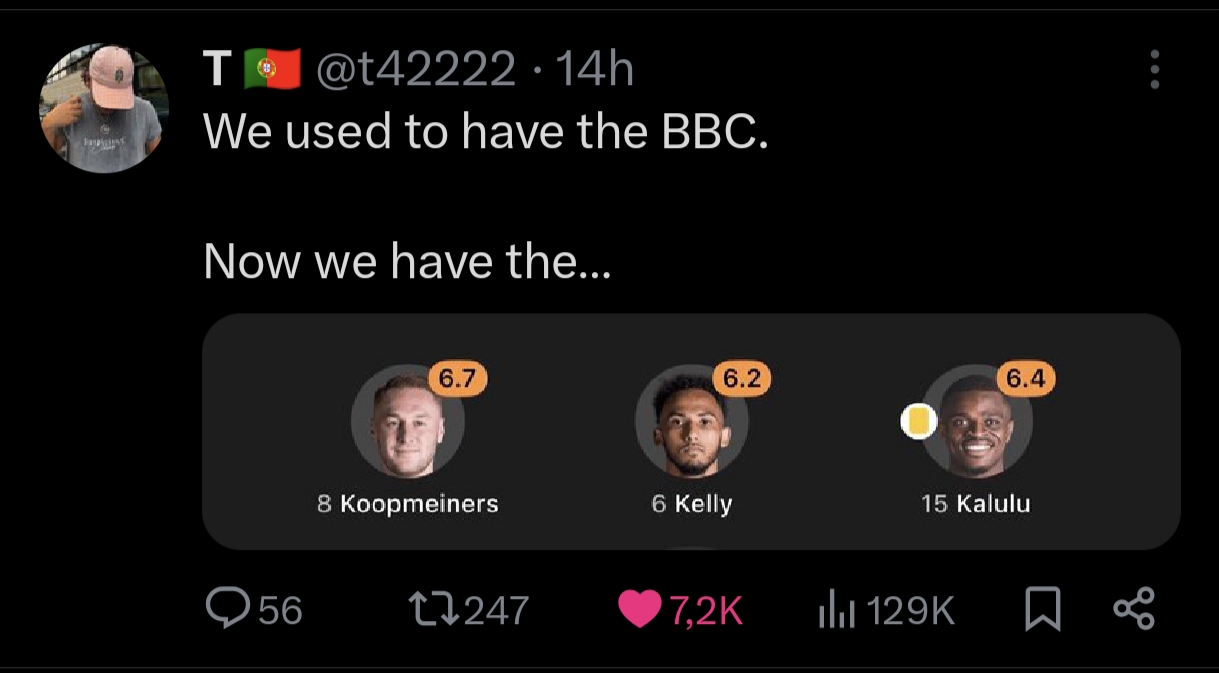Click the 6.2 rating badge
The width and height of the screenshot is (1219, 673).
[x=742, y=379]
